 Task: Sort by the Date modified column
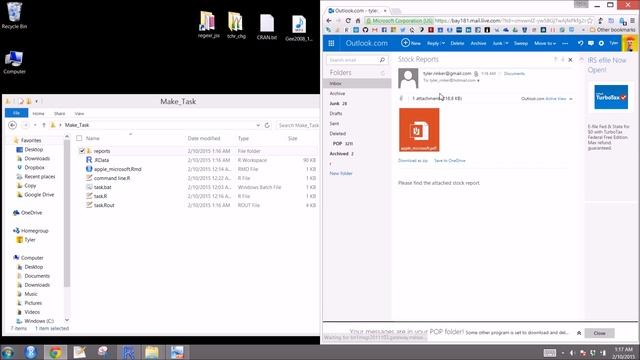(x=204, y=138)
